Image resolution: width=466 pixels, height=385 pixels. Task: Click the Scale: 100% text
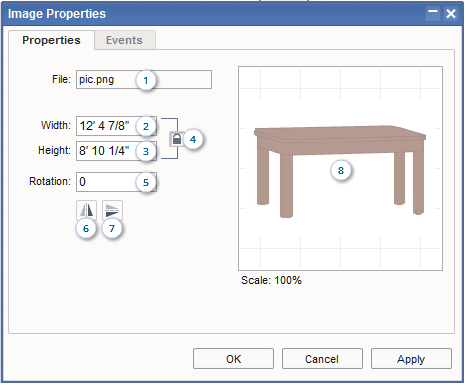point(271,280)
